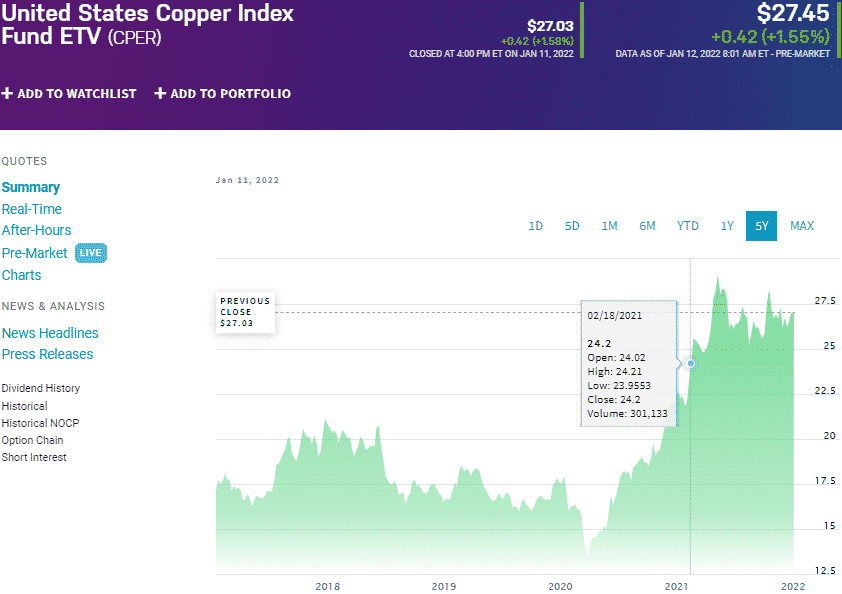Image resolution: width=842 pixels, height=594 pixels.
Task: Select the YTD chart range
Action: 687,226
